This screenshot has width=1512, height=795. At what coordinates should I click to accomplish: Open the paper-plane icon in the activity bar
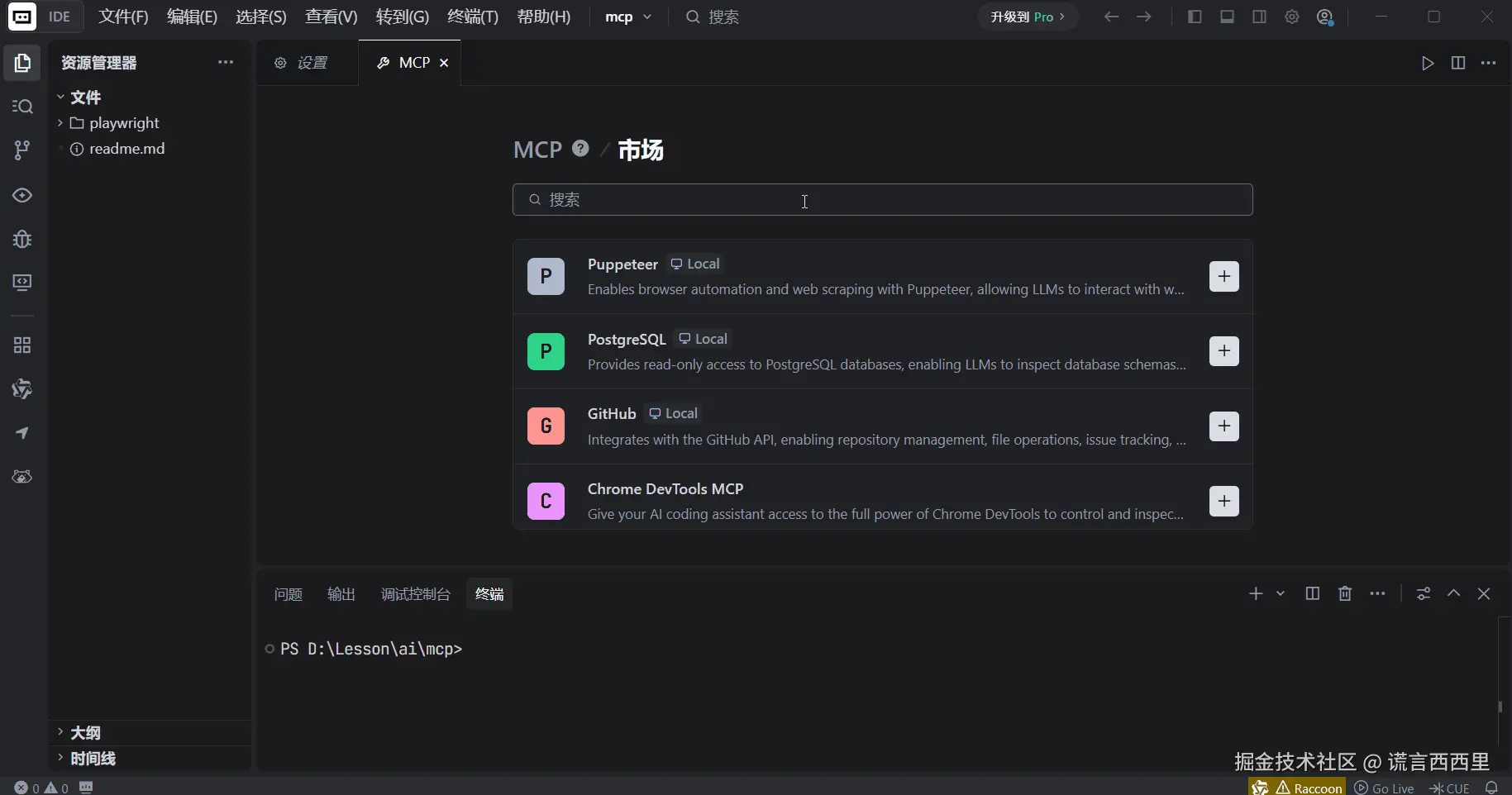(22, 433)
